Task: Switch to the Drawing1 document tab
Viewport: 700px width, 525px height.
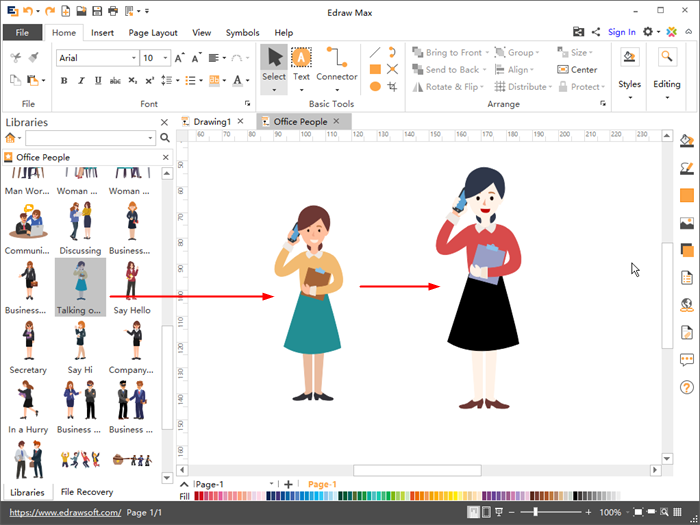Action: coord(212,121)
